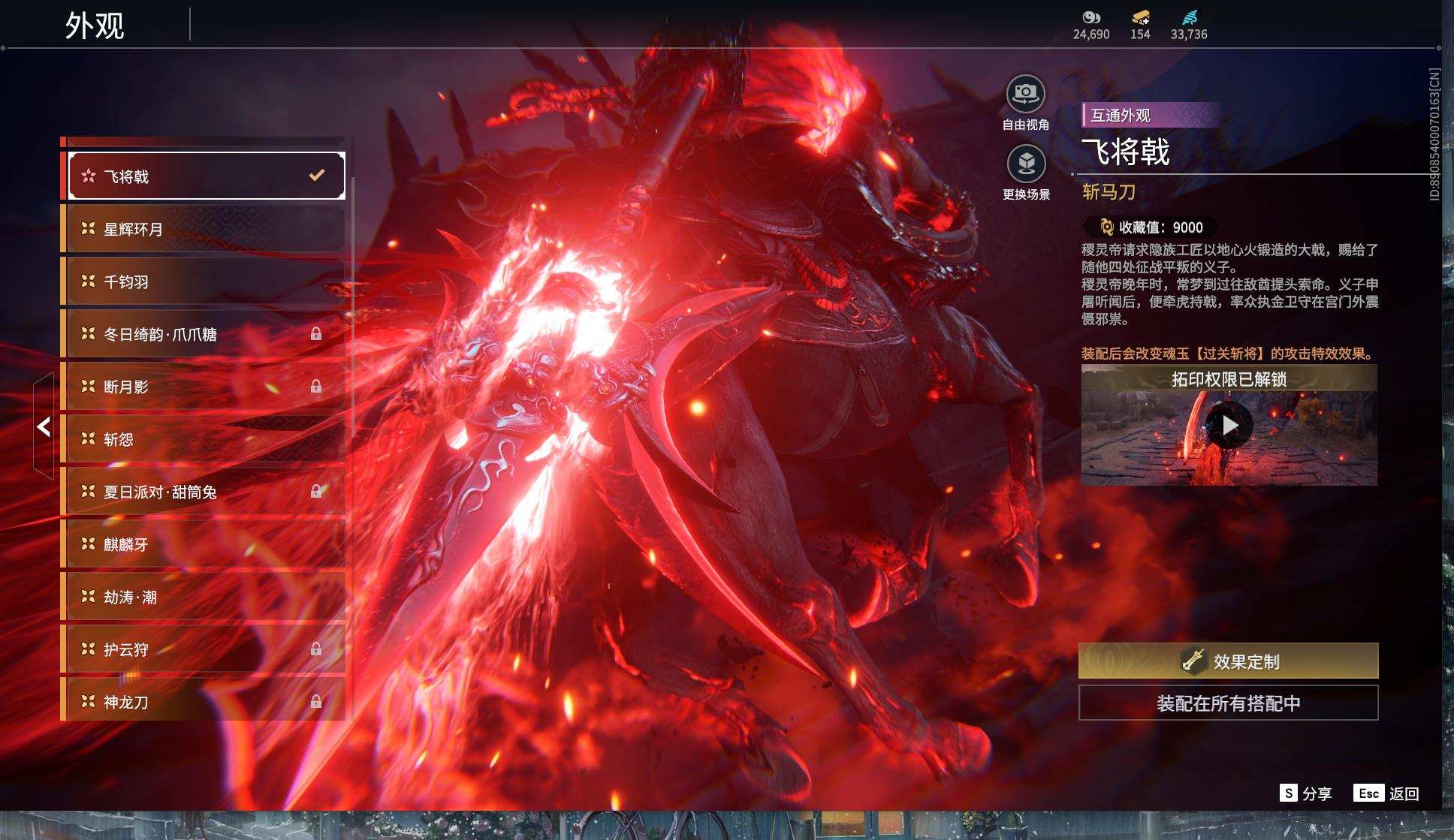
Task: Click the silver coin currency icon showing 24,690
Action: click(1090, 17)
